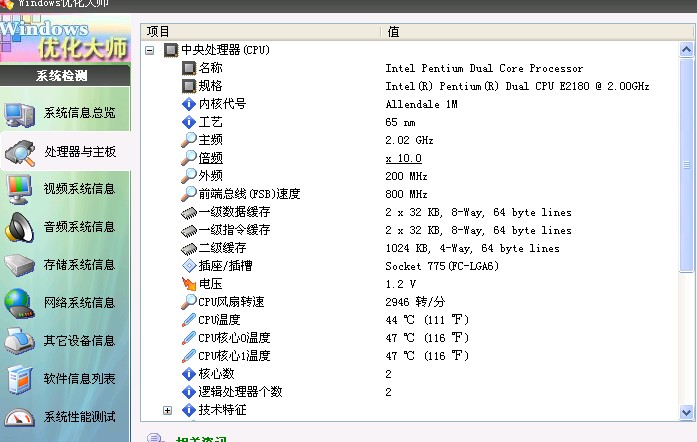Open 网络系统信息 globe icon
This screenshot has height=442, width=697.
(x=20, y=303)
